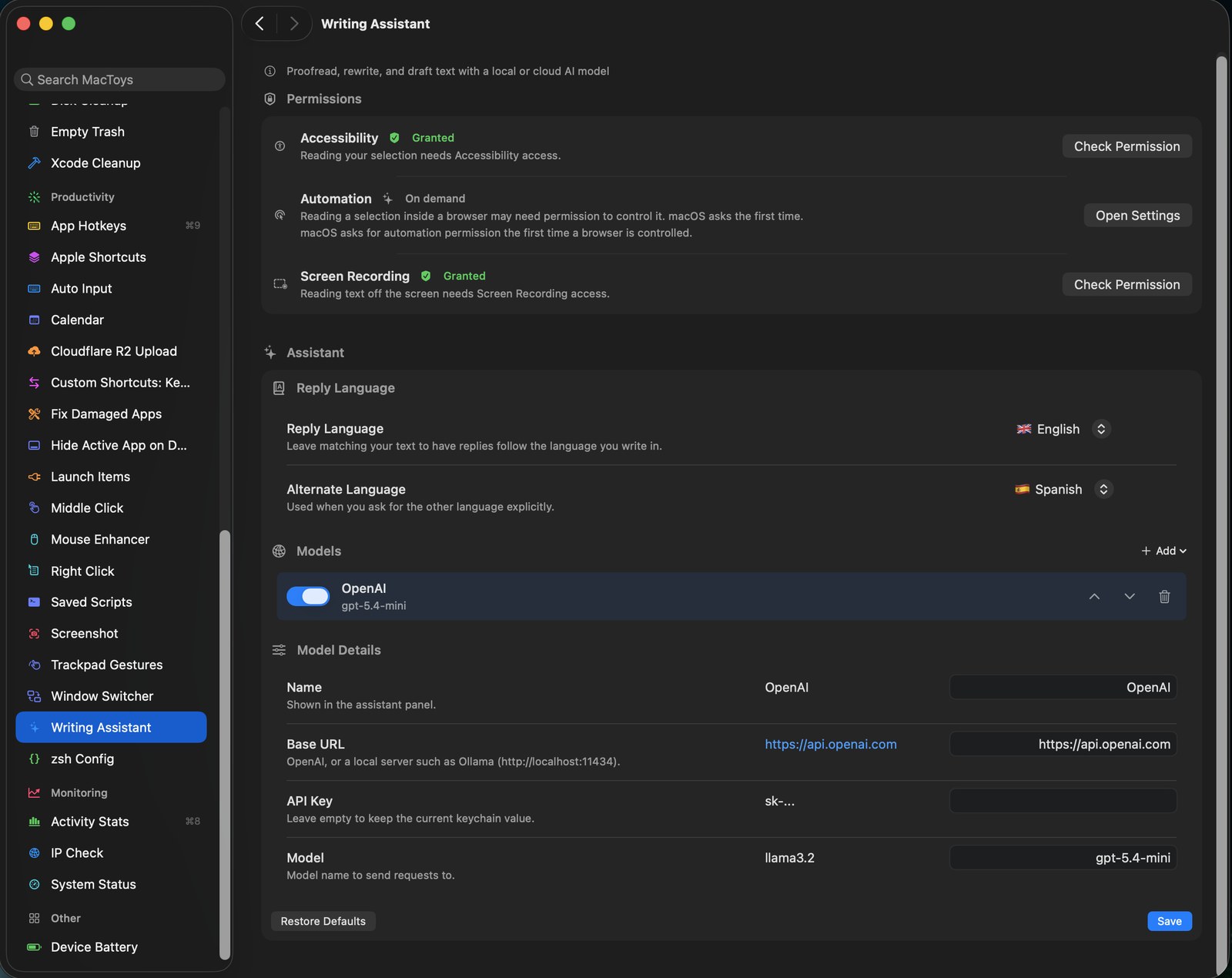Click the System Status gauge icon
The width and height of the screenshot is (1232, 978).
point(34,885)
